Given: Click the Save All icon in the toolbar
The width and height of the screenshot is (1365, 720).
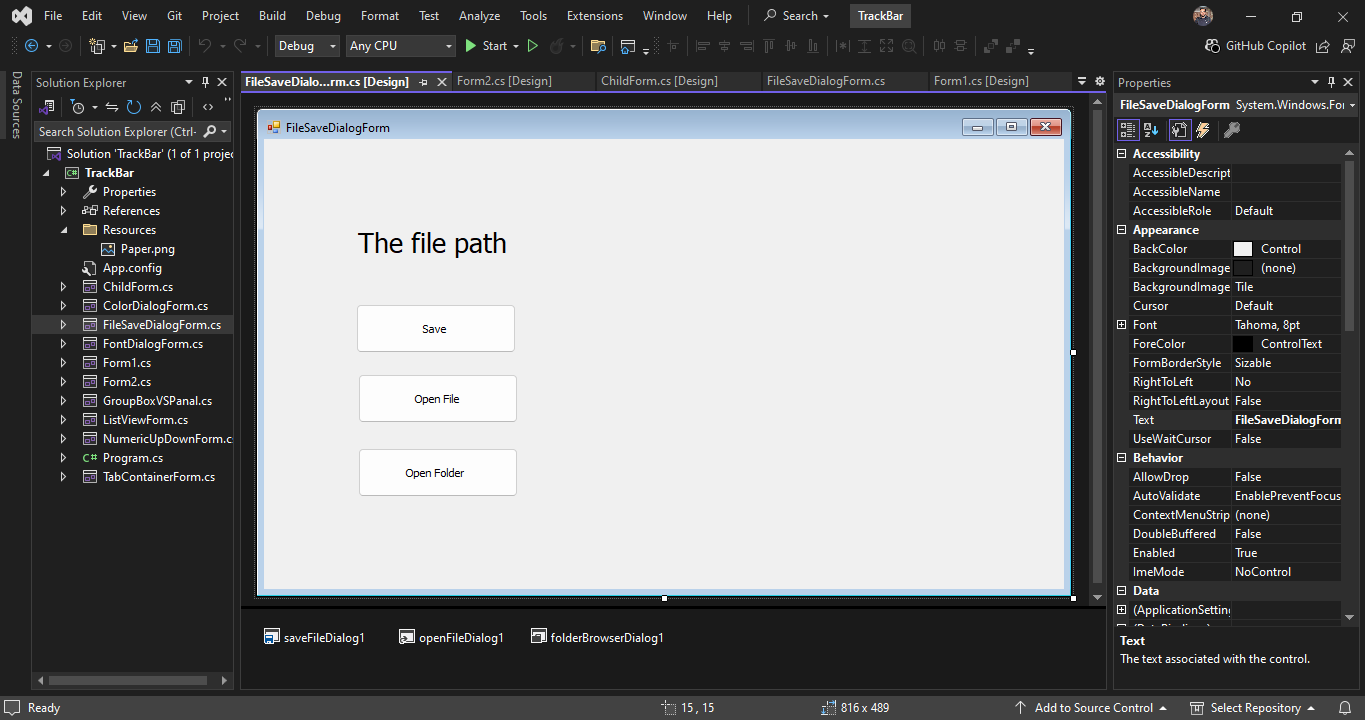Looking at the screenshot, I should (x=173, y=46).
